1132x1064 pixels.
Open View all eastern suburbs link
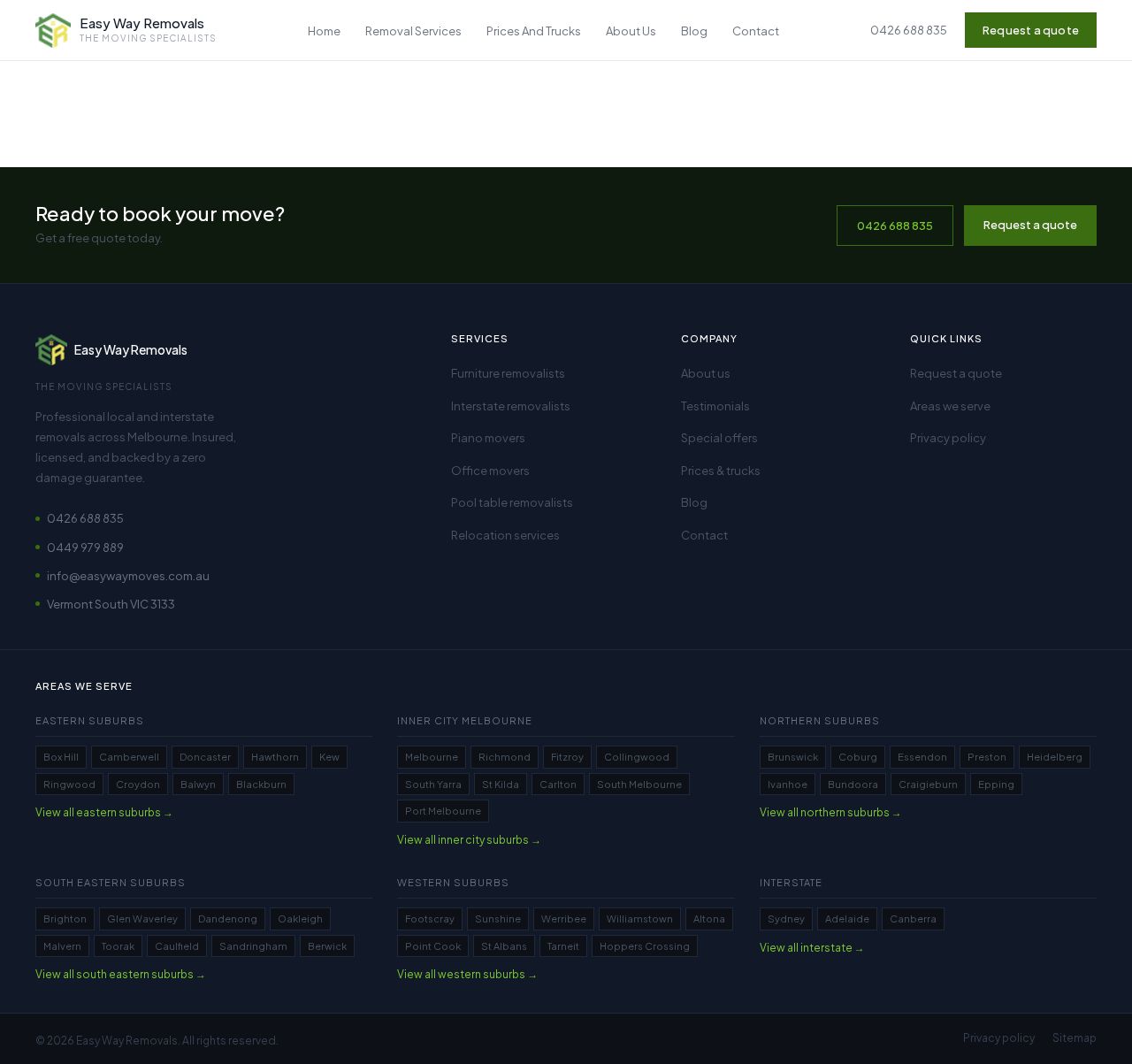[x=104, y=813]
